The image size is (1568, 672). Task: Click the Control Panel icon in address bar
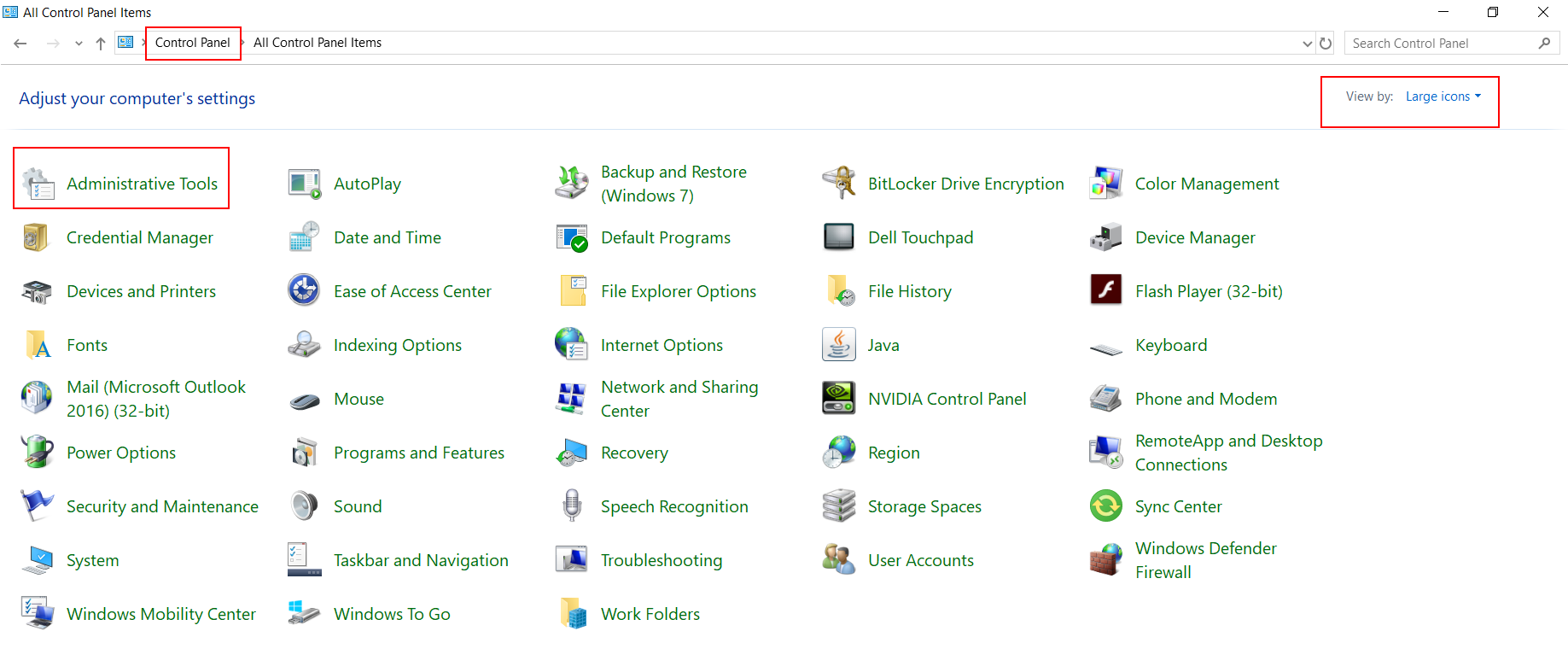click(125, 43)
